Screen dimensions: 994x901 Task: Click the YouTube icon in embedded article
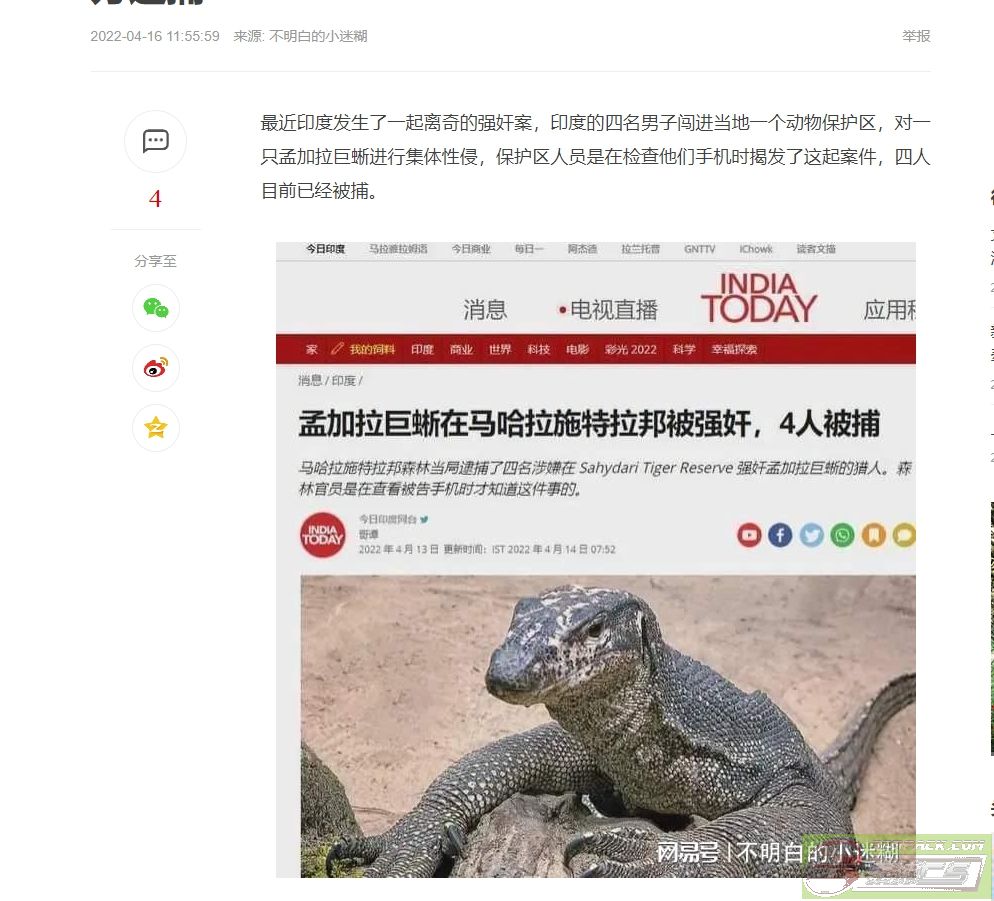pos(749,535)
